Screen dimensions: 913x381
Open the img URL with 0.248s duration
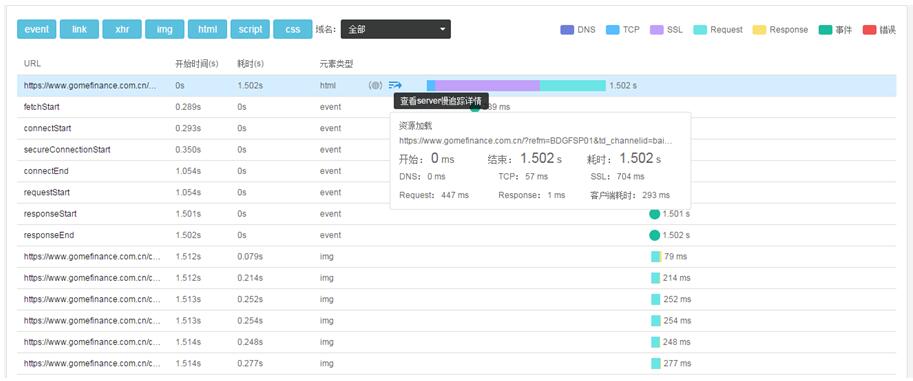(92, 342)
